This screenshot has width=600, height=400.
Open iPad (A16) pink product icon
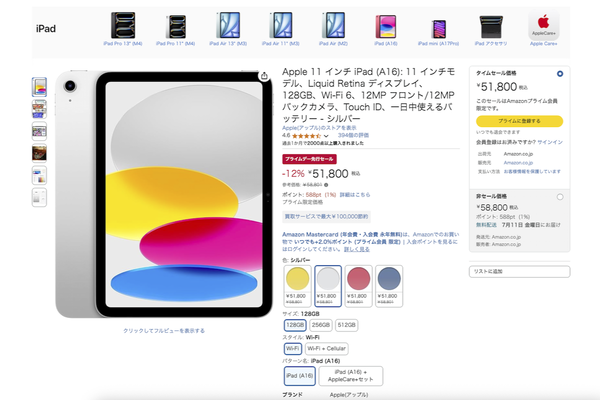386,27
